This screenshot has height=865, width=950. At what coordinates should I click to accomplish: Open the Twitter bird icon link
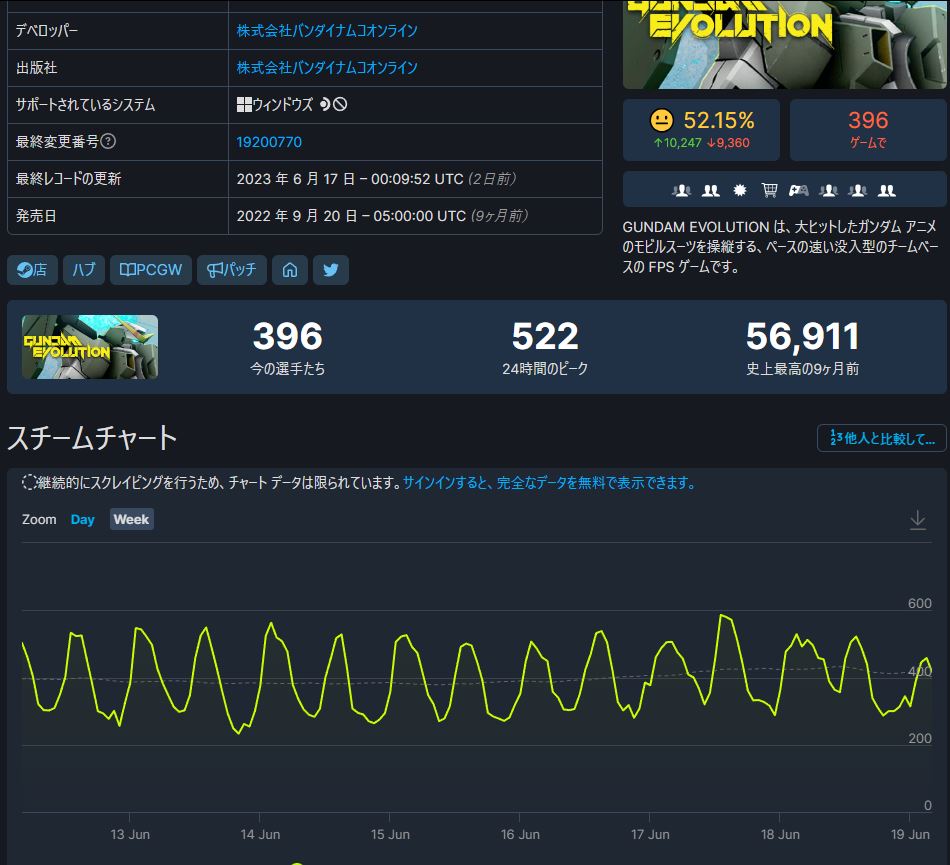[330, 270]
